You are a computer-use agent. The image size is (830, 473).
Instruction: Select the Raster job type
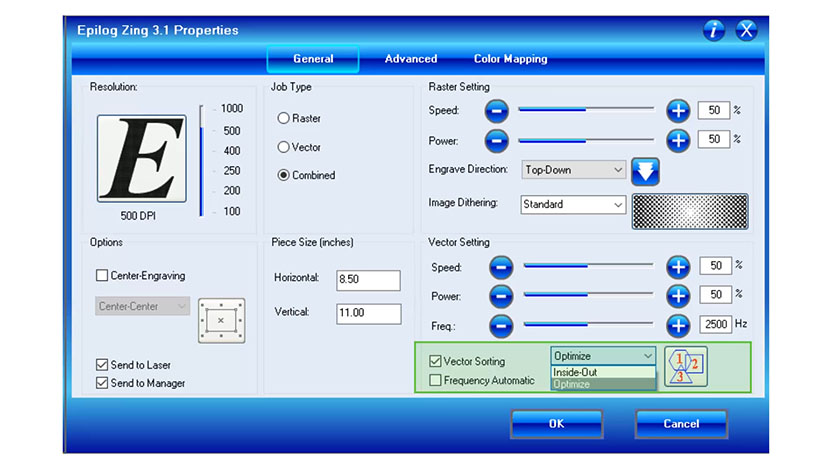(284, 118)
